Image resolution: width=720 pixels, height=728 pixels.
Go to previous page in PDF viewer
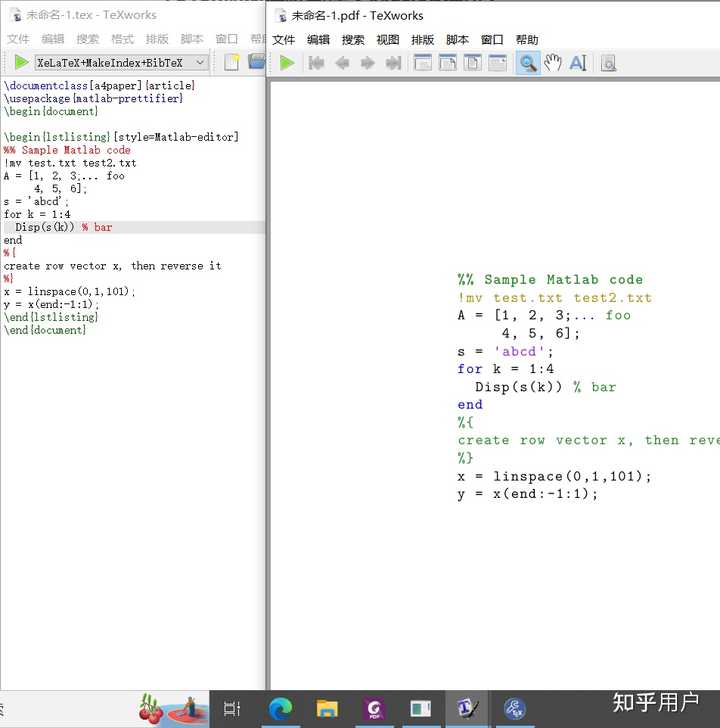pos(342,63)
